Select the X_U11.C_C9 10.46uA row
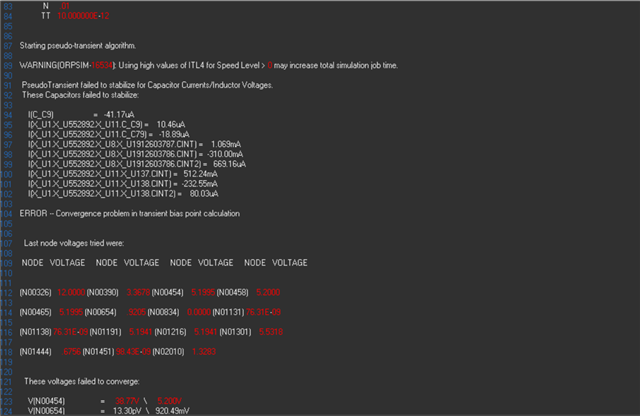 click(107, 125)
